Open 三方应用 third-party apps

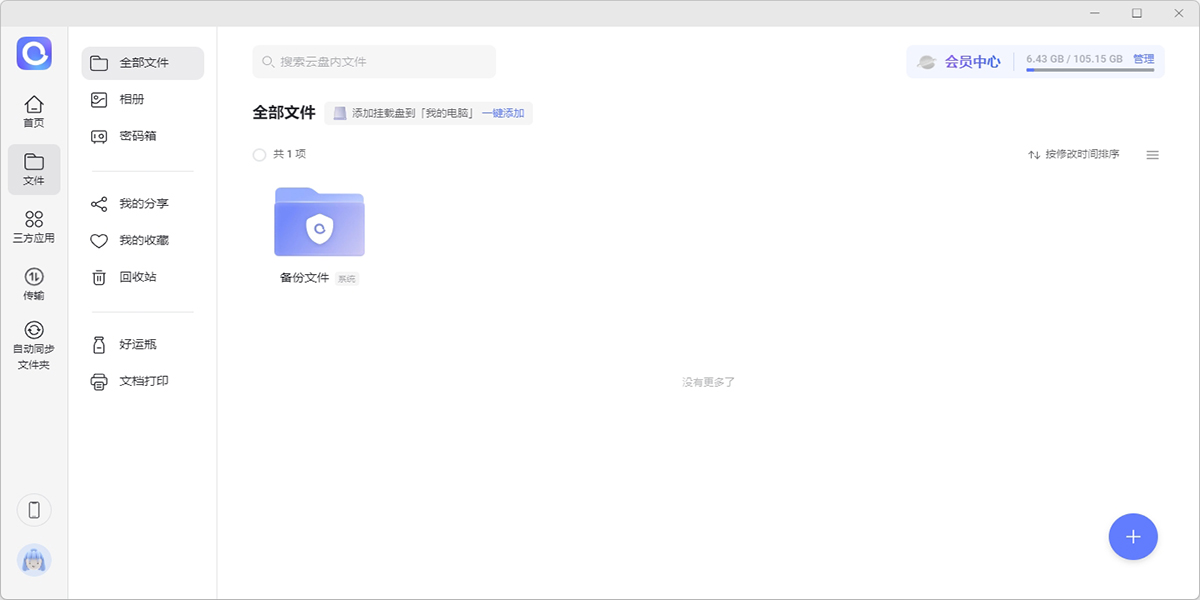(34, 227)
